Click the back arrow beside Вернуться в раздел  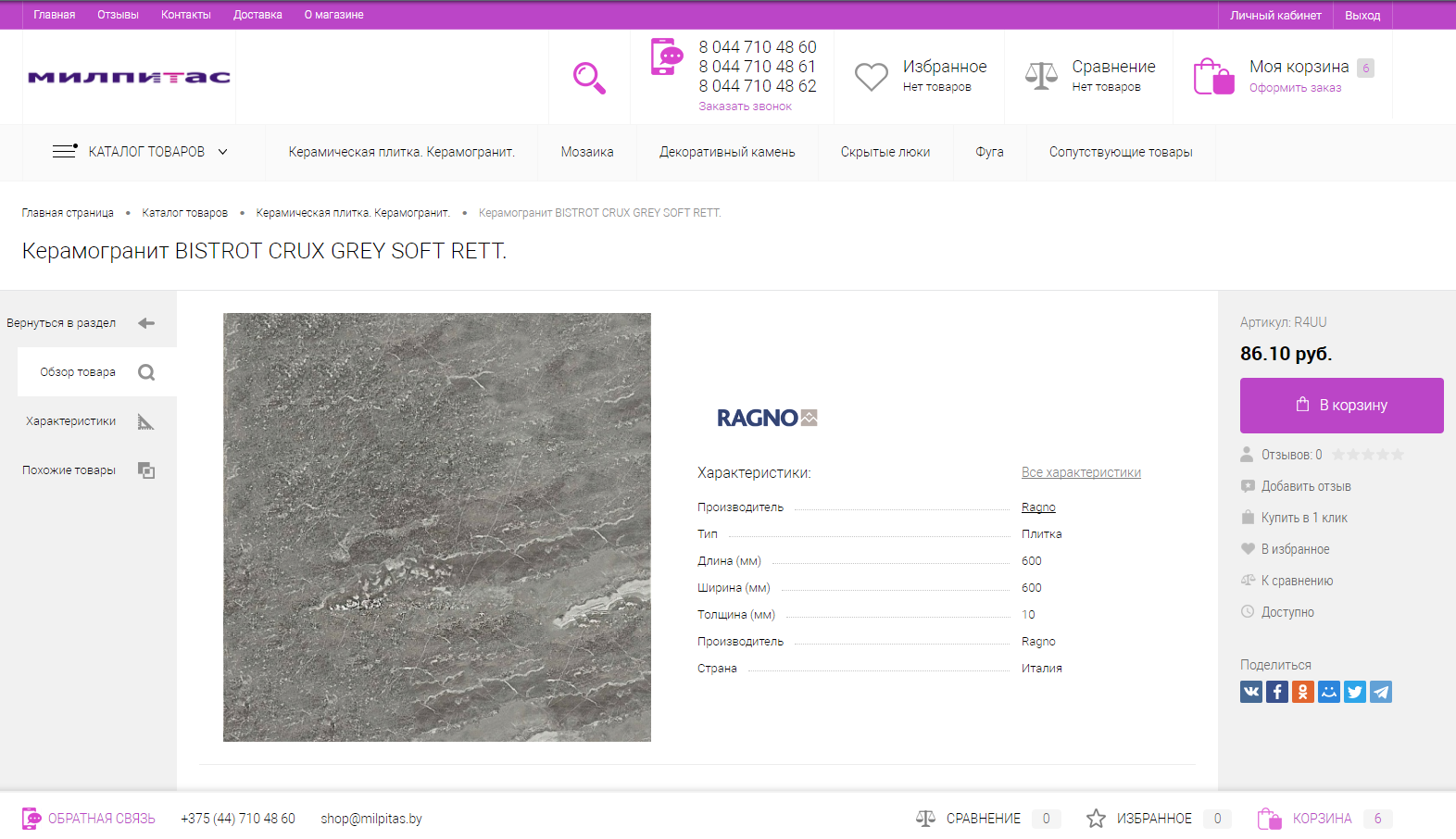(146, 323)
